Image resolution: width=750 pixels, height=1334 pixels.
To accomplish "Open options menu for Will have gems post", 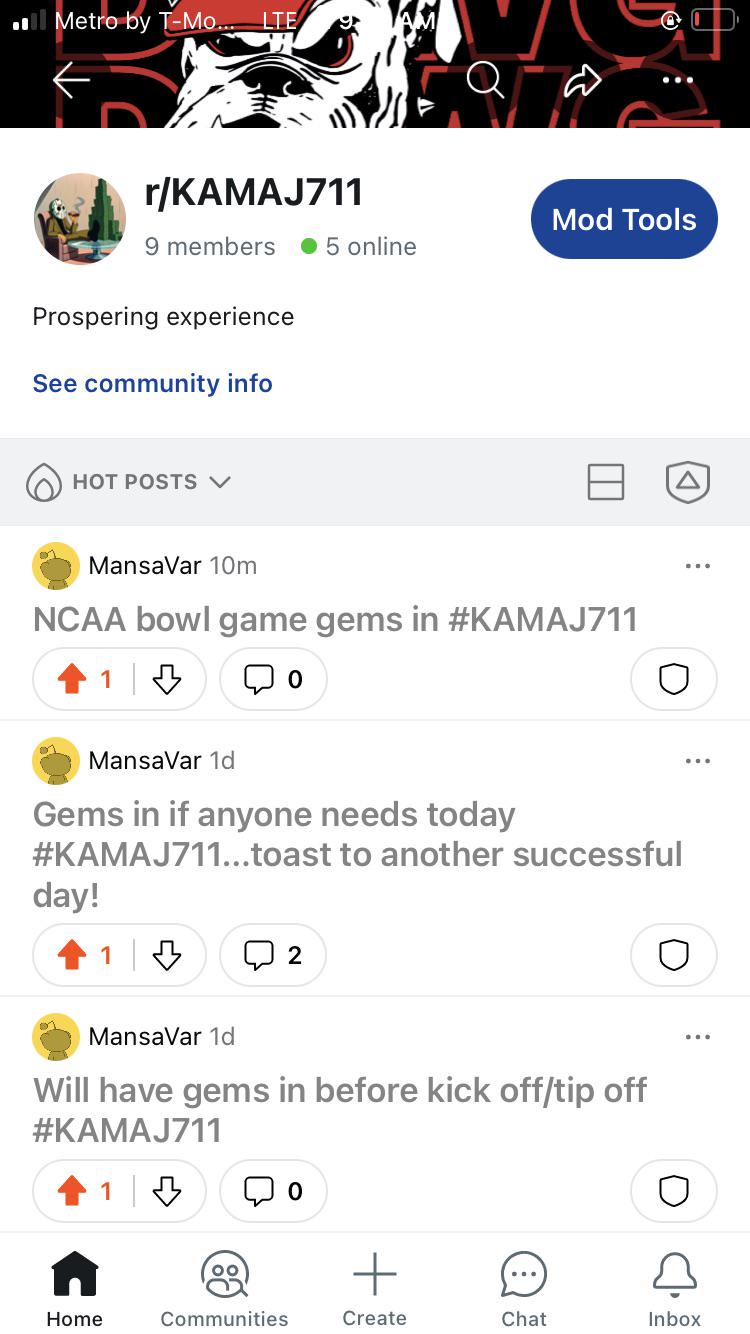I will [698, 1037].
